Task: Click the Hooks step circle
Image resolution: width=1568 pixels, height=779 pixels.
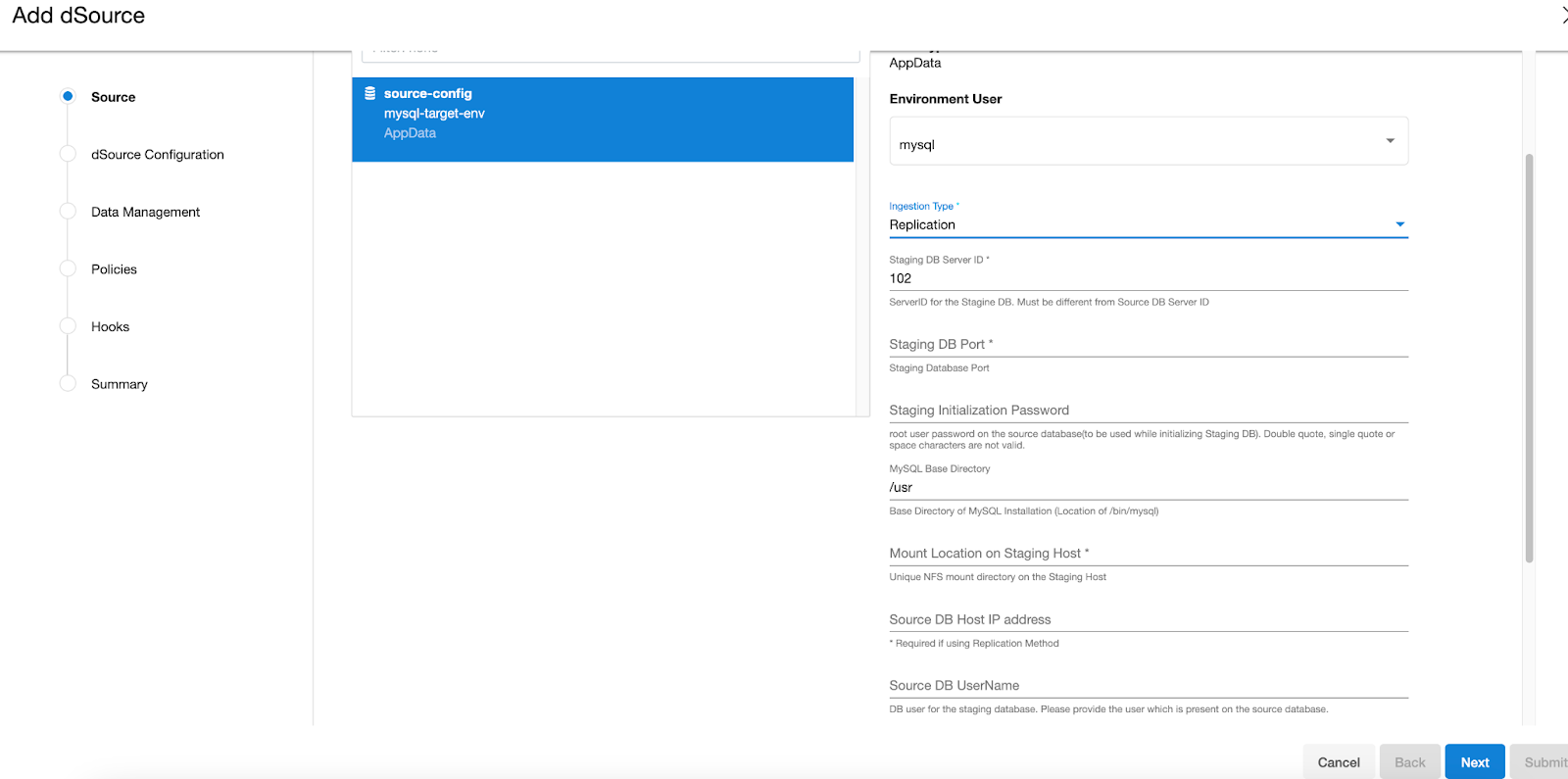Action: pos(68,326)
